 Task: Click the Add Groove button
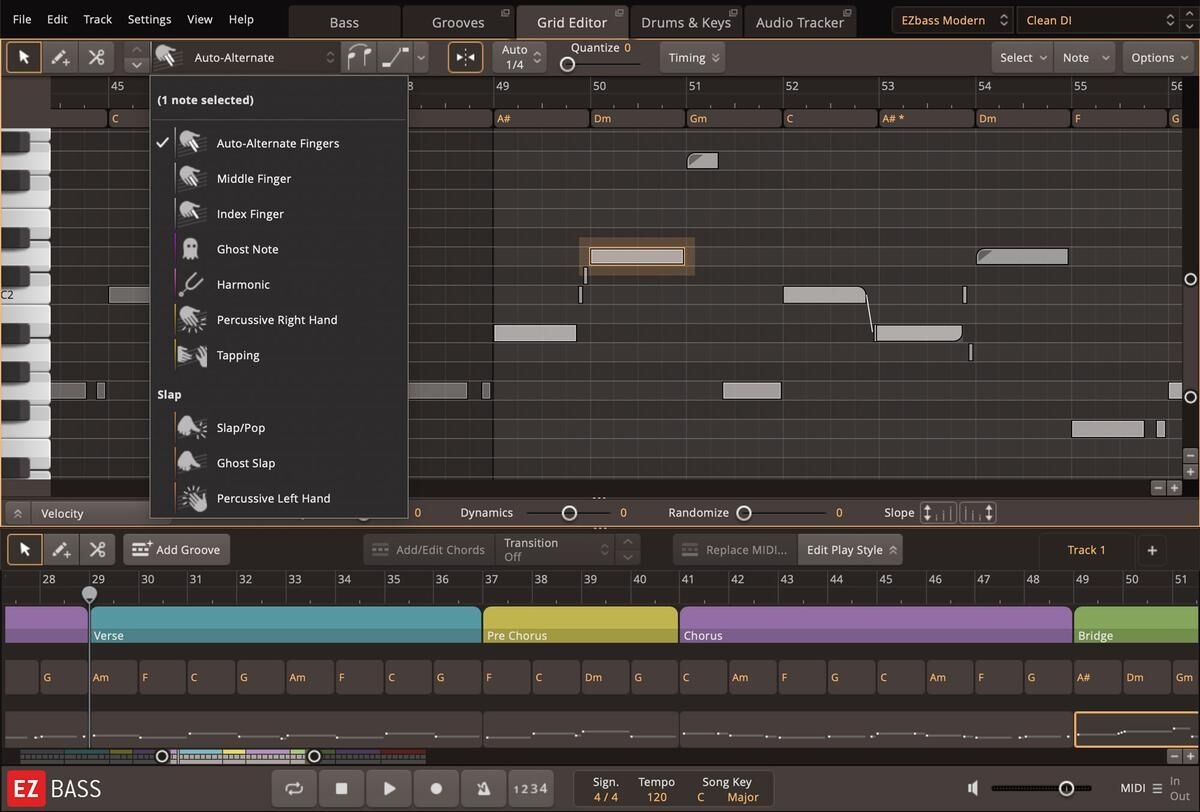pyautogui.click(x=176, y=549)
